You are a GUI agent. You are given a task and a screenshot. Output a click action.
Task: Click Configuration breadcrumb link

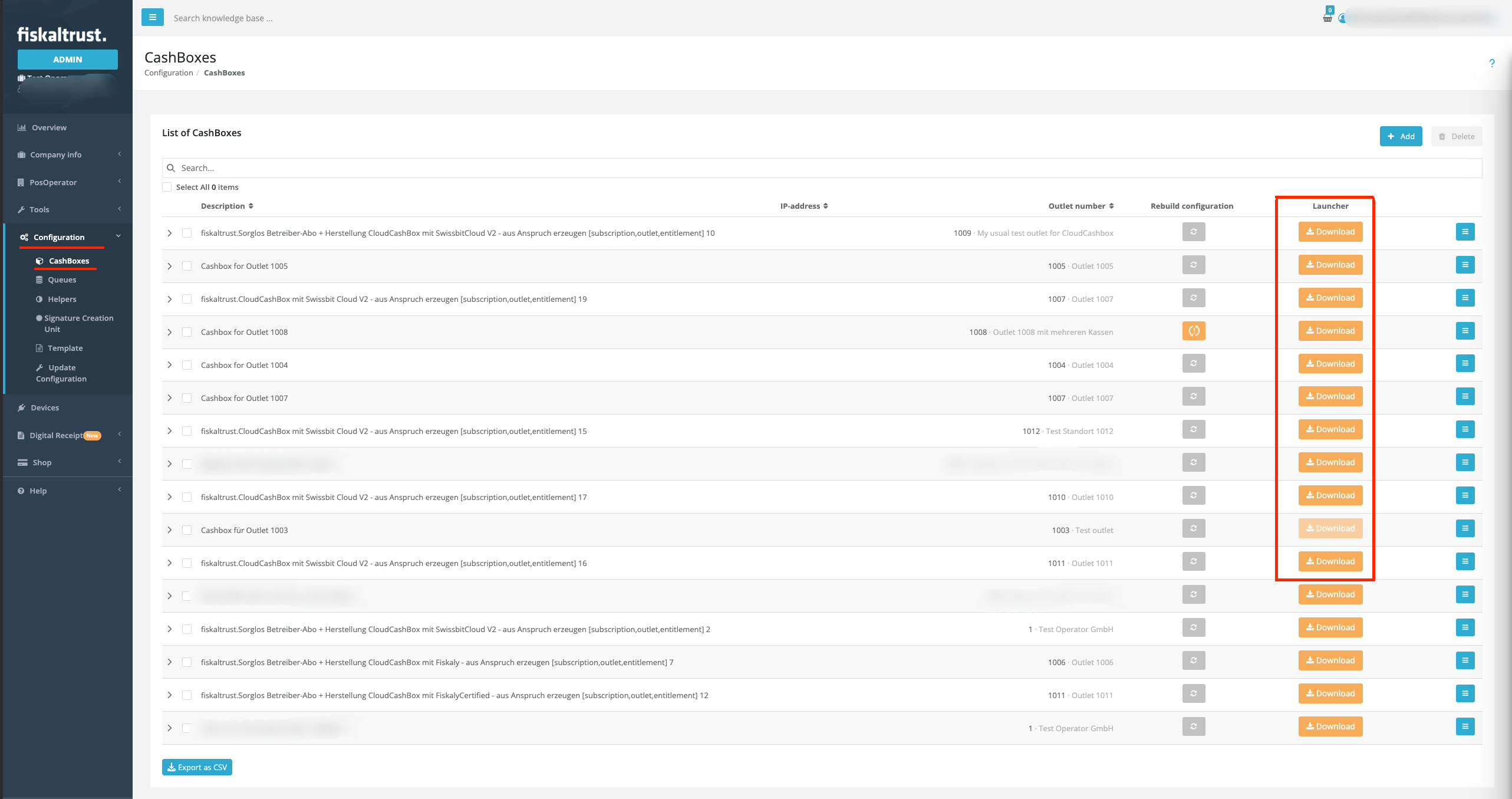[x=169, y=73]
